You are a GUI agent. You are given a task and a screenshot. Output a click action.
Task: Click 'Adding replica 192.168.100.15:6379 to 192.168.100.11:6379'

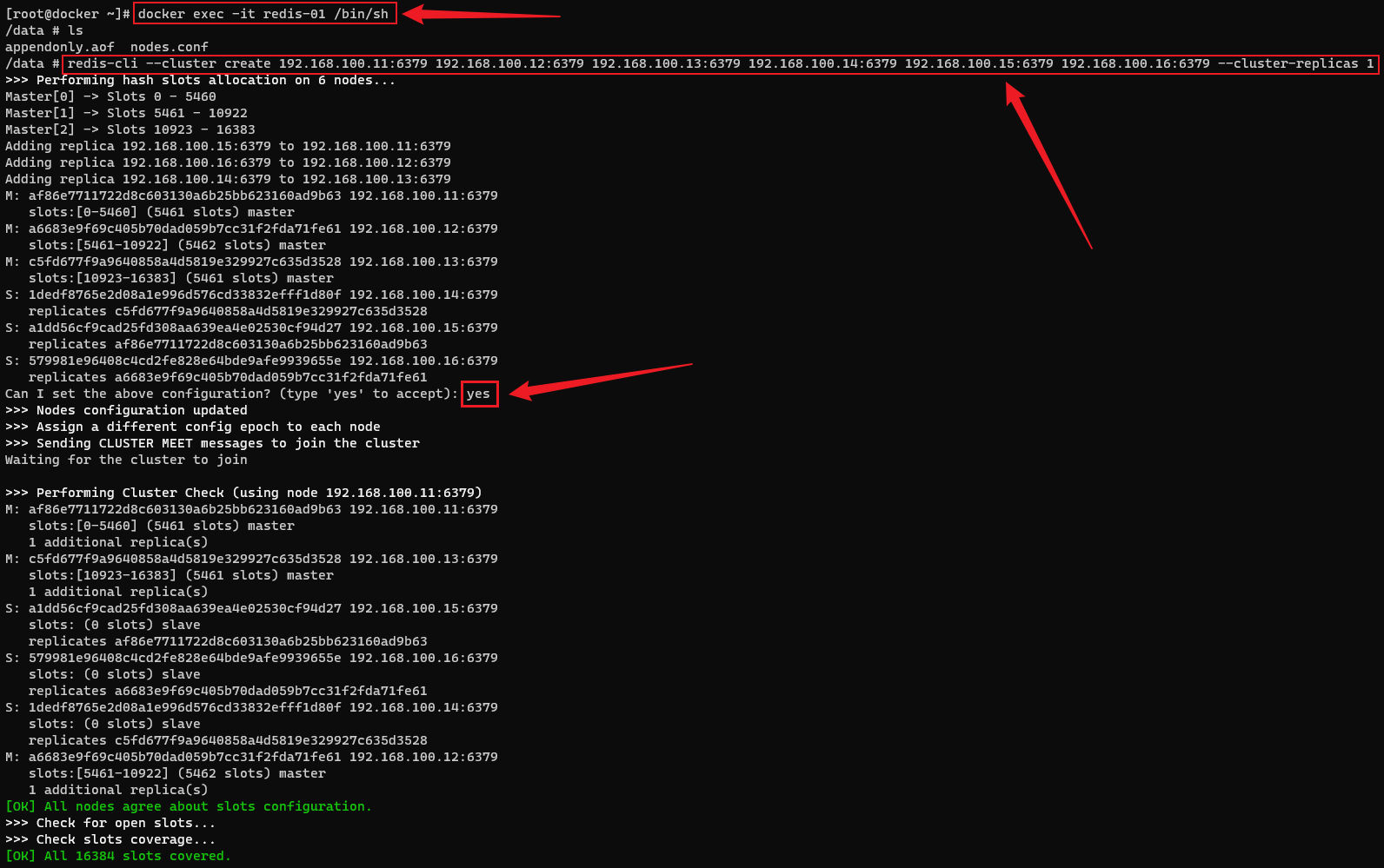click(228, 146)
